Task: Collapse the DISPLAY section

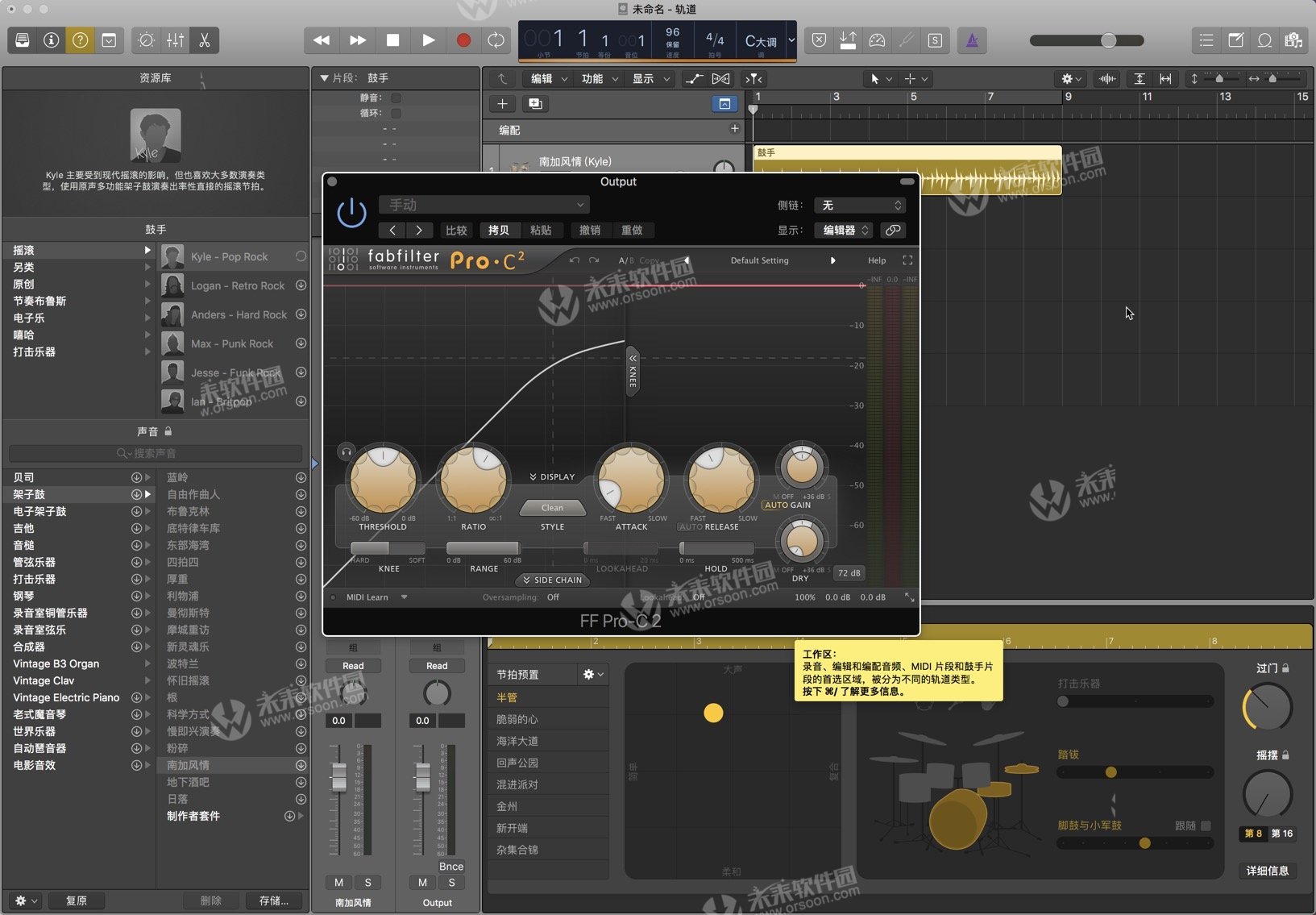Action: [x=552, y=476]
